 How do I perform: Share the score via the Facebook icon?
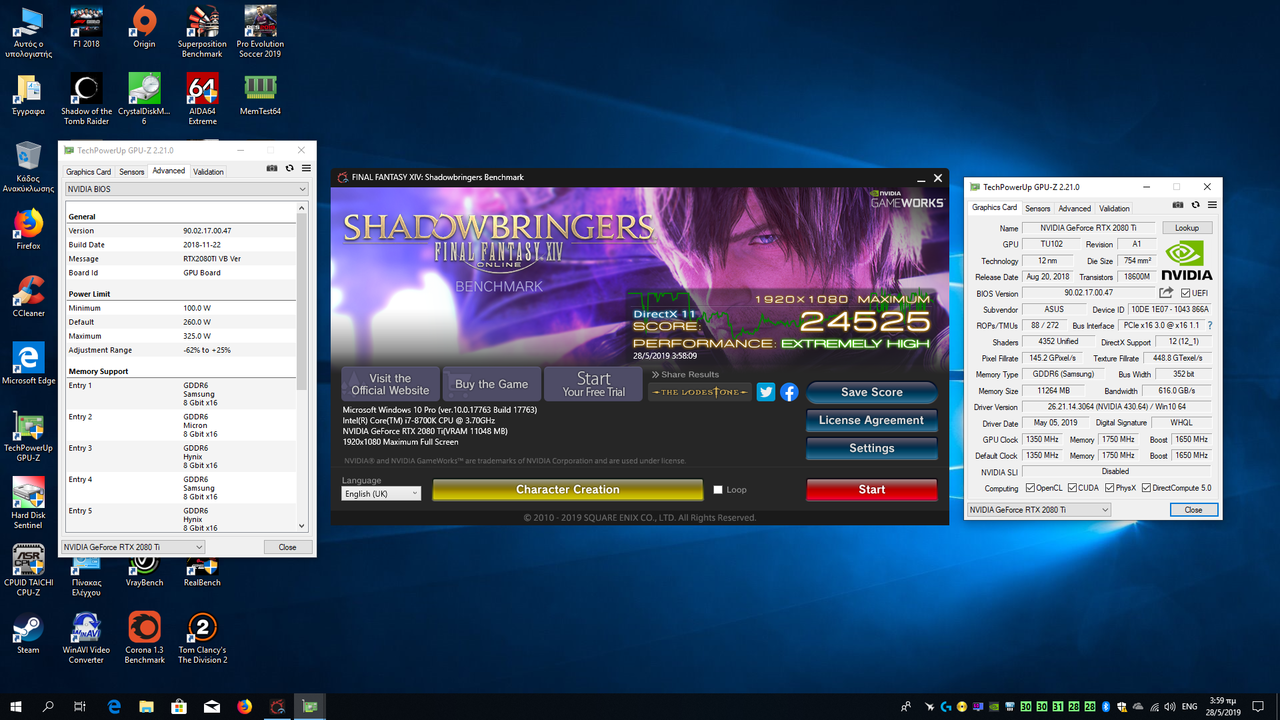point(789,392)
